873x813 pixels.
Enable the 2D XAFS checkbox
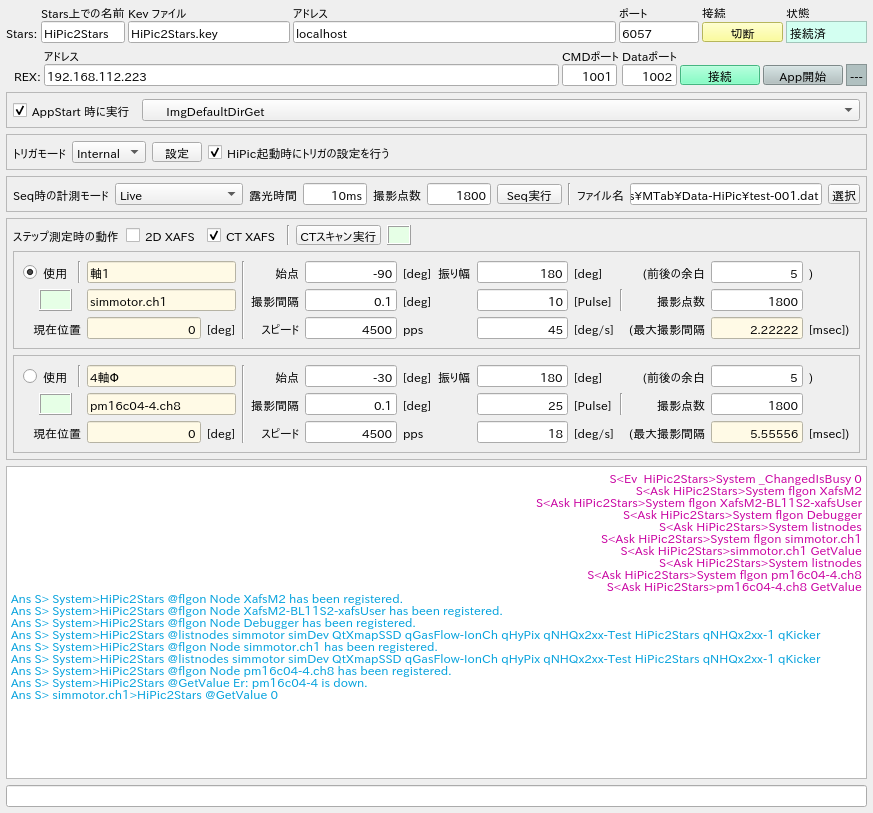pyautogui.click(x=133, y=236)
